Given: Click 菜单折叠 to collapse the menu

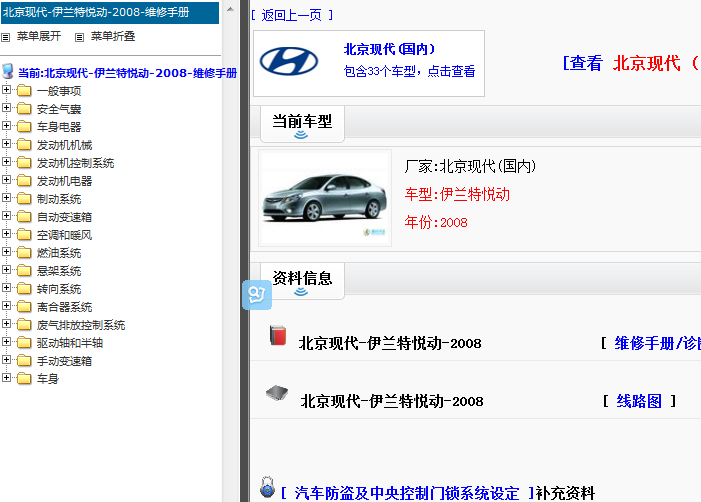Looking at the screenshot, I should tap(113, 36).
